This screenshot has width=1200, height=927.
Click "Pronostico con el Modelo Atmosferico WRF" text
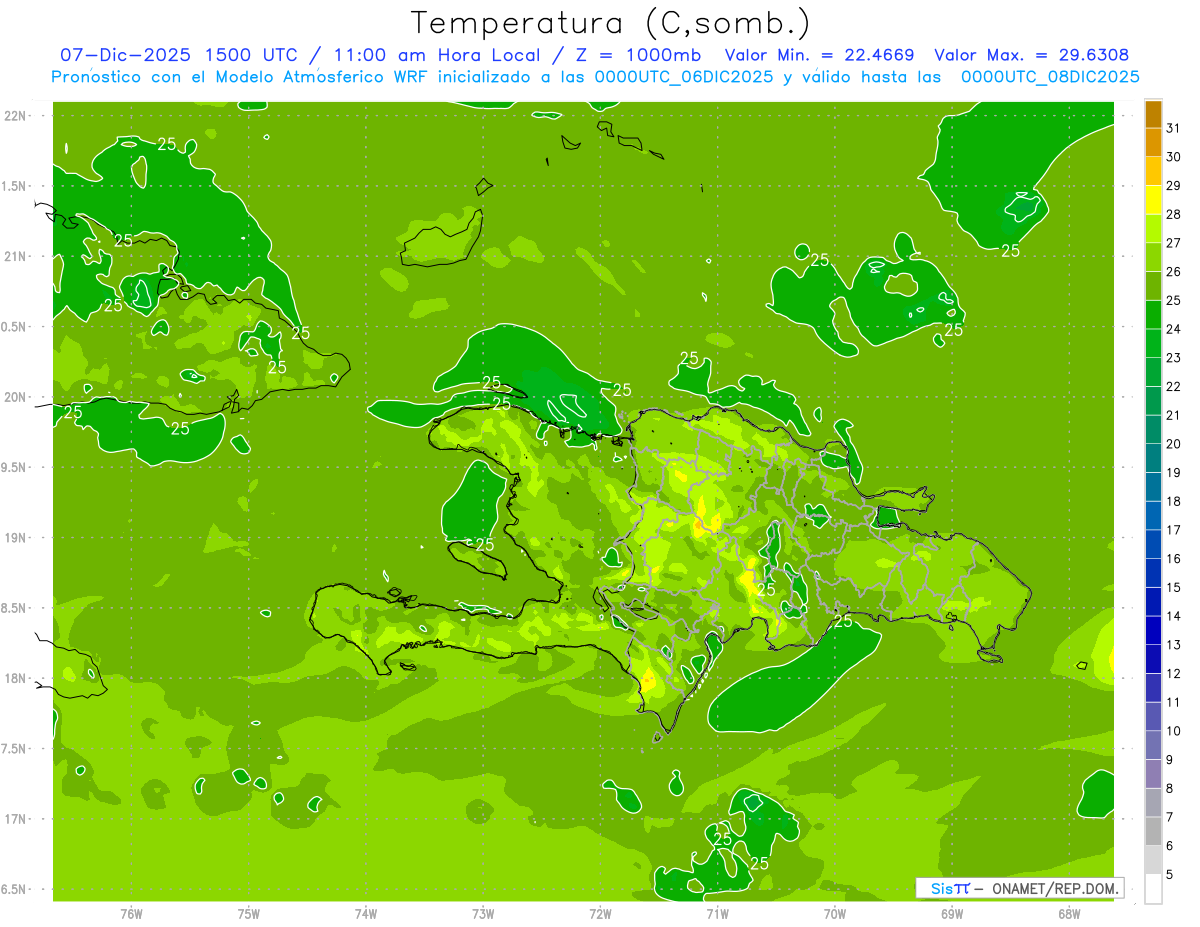click(241, 77)
